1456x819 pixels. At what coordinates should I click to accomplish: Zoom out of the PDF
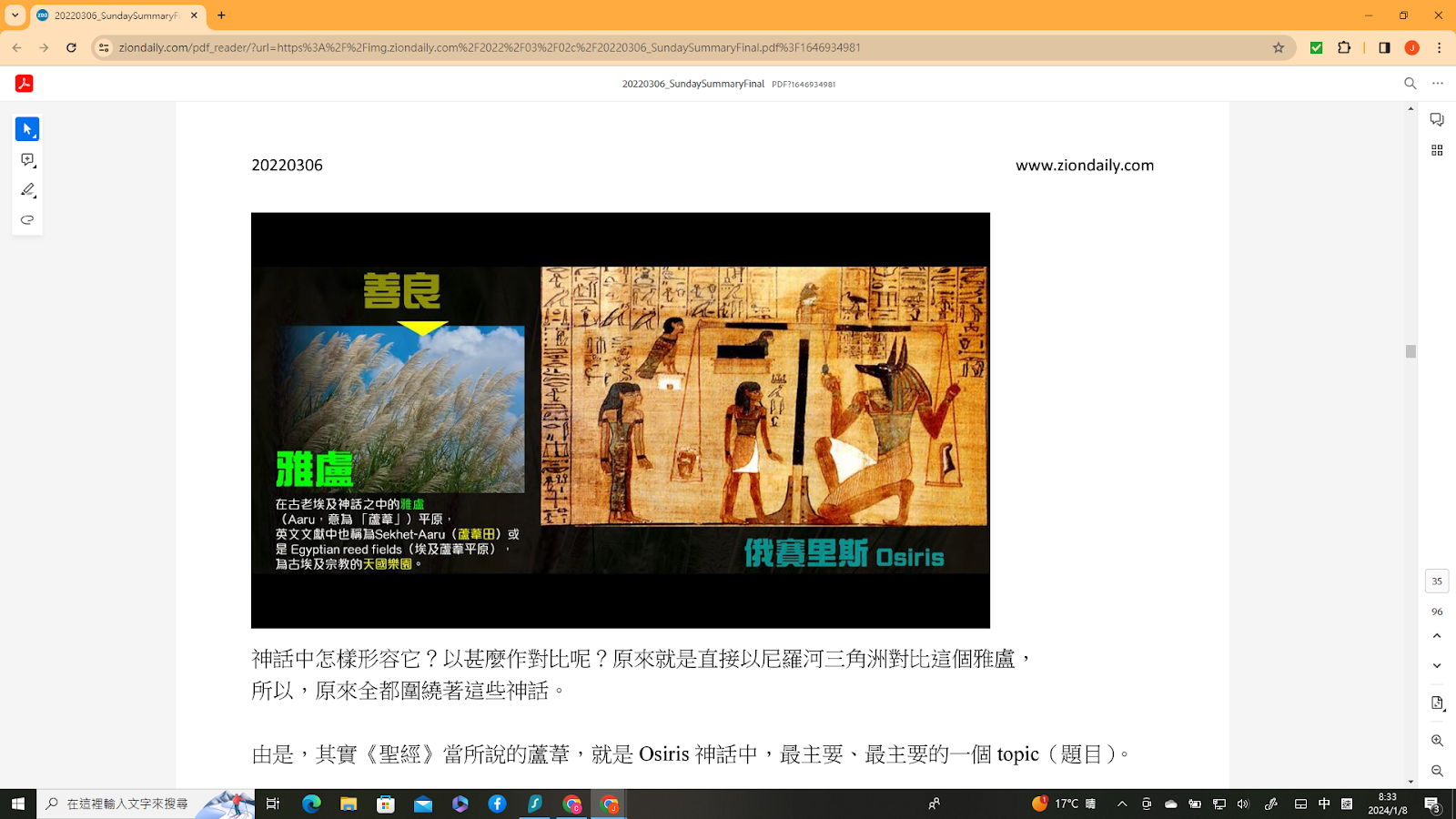tap(1437, 771)
